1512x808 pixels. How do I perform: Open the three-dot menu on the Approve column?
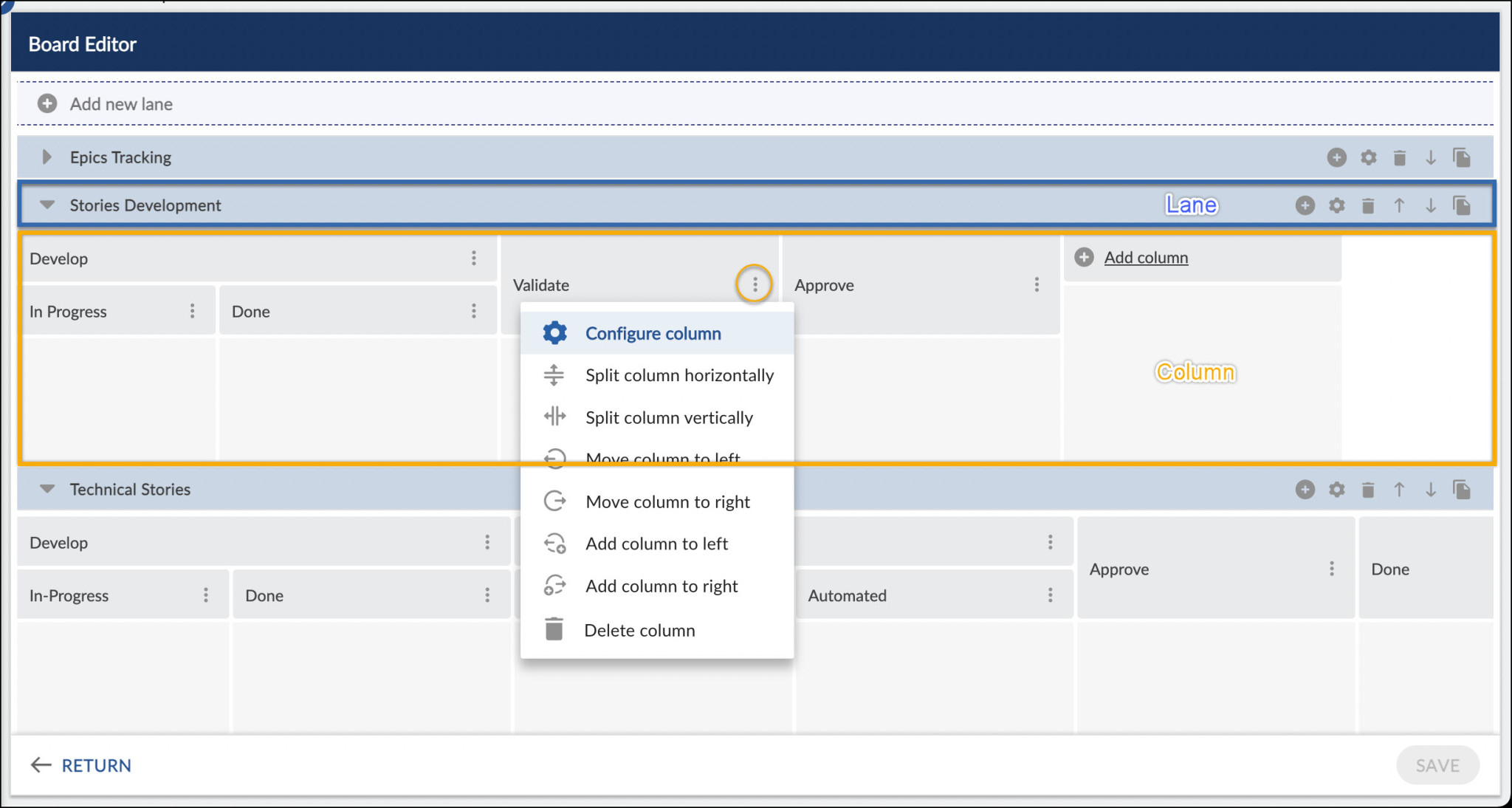[x=1037, y=285]
